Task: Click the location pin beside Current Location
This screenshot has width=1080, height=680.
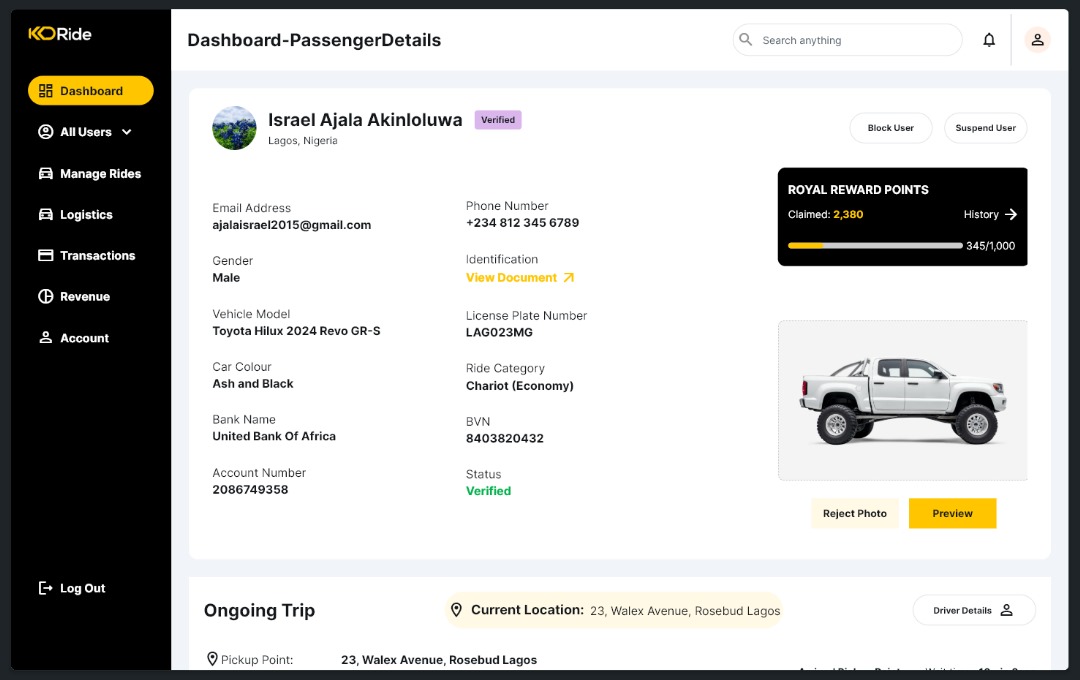Action: tap(457, 609)
